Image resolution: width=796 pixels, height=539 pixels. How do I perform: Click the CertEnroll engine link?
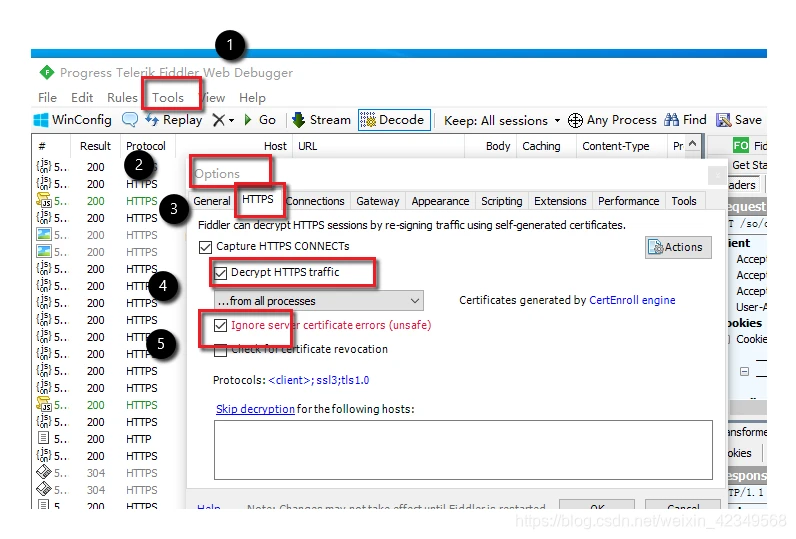(632, 300)
